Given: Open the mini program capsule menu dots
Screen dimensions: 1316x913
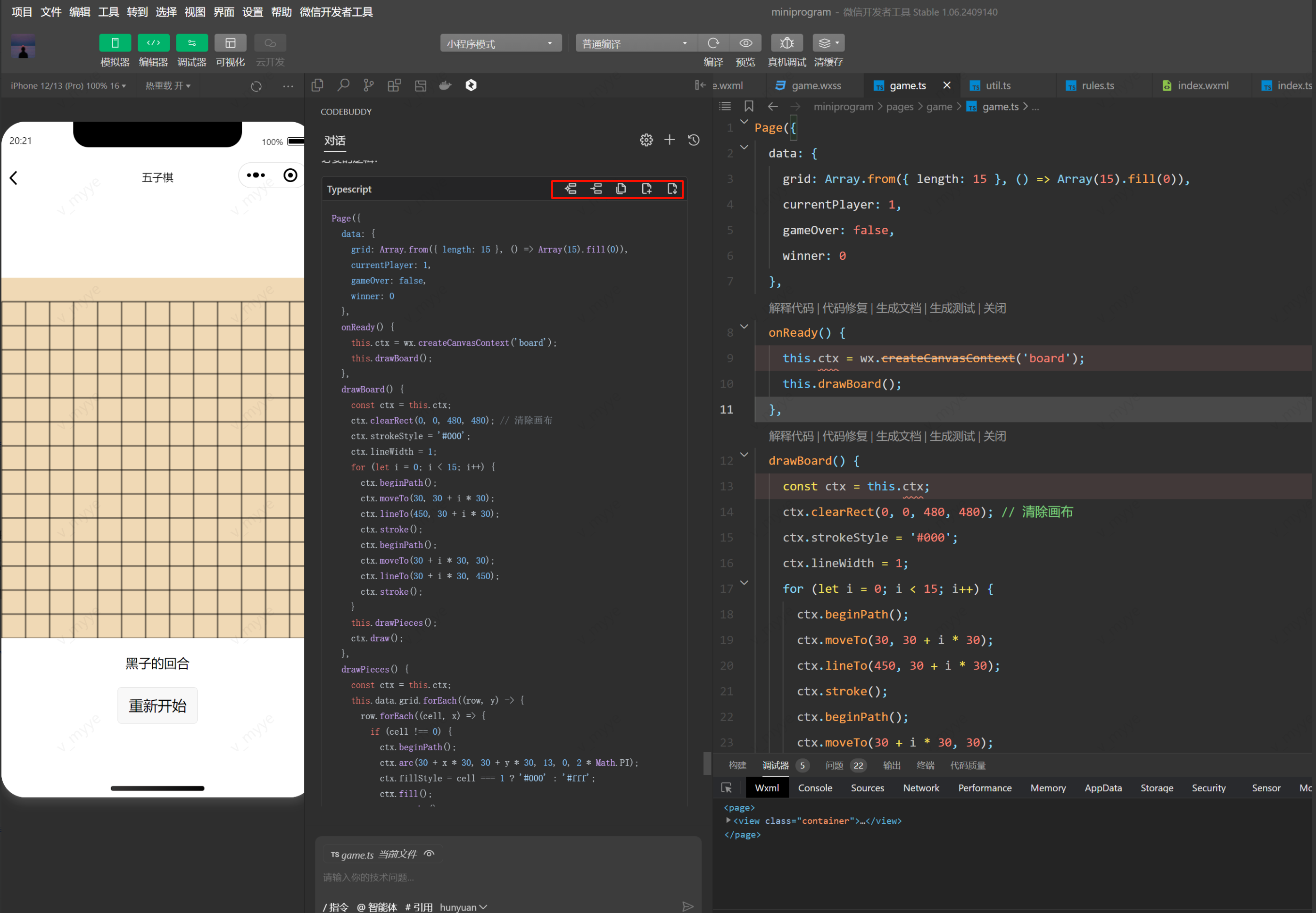Looking at the screenshot, I should pyautogui.click(x=256, y=175).
